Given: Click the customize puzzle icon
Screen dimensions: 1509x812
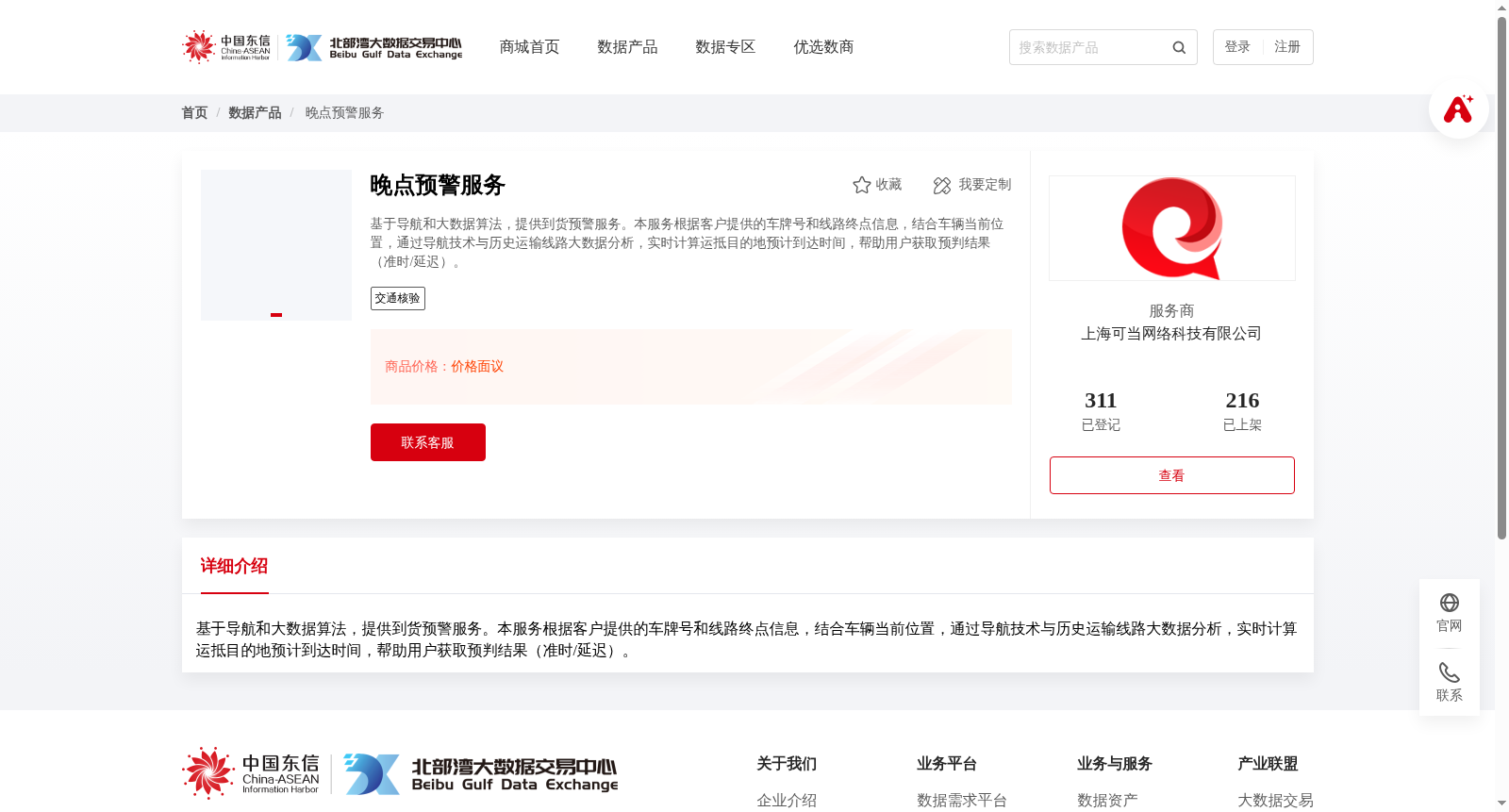Looking at the screenshot, I should (x=942, y=186).
